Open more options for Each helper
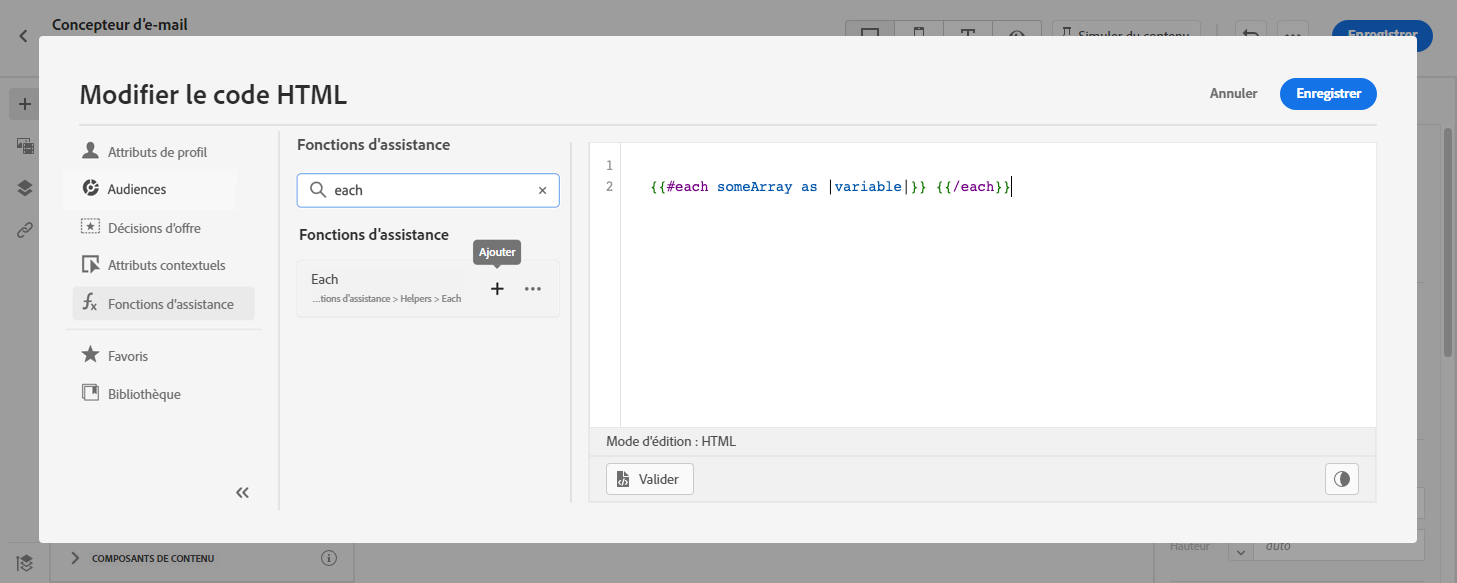 pos(533,289)
